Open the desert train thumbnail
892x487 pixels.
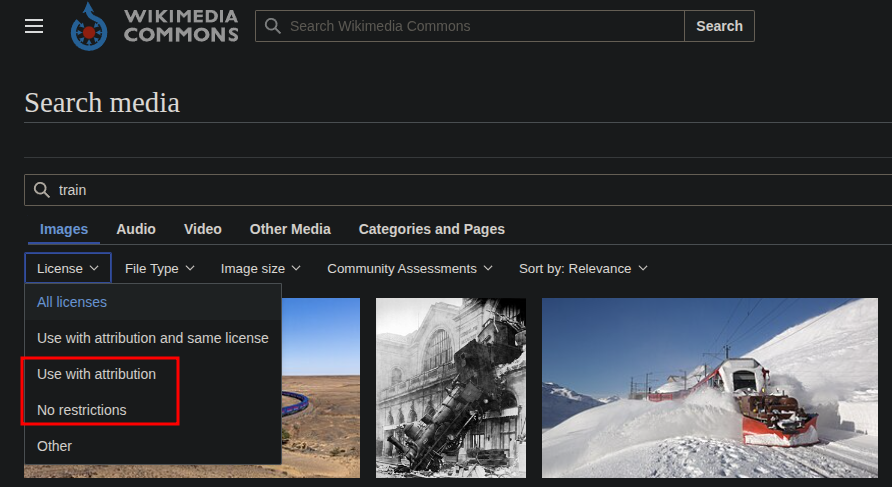[x=321, y=387]
